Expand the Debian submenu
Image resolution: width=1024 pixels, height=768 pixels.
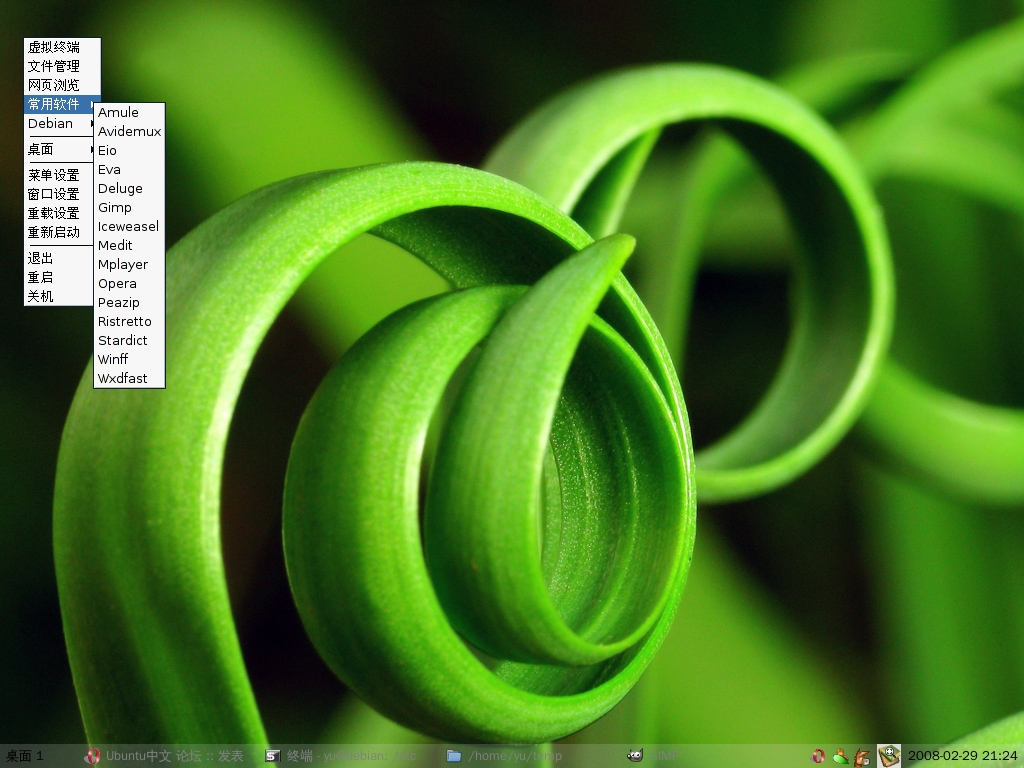pos(60,123)
